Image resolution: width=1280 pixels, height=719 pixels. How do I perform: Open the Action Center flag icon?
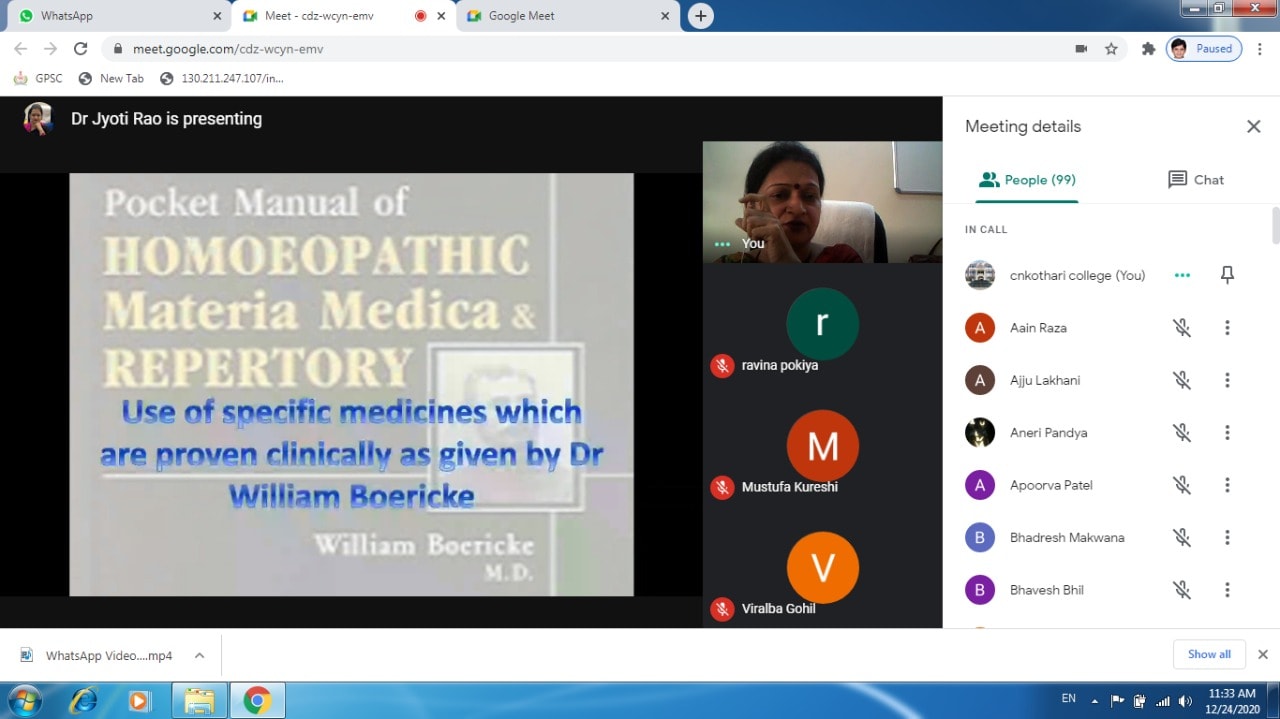[1117, 701]
